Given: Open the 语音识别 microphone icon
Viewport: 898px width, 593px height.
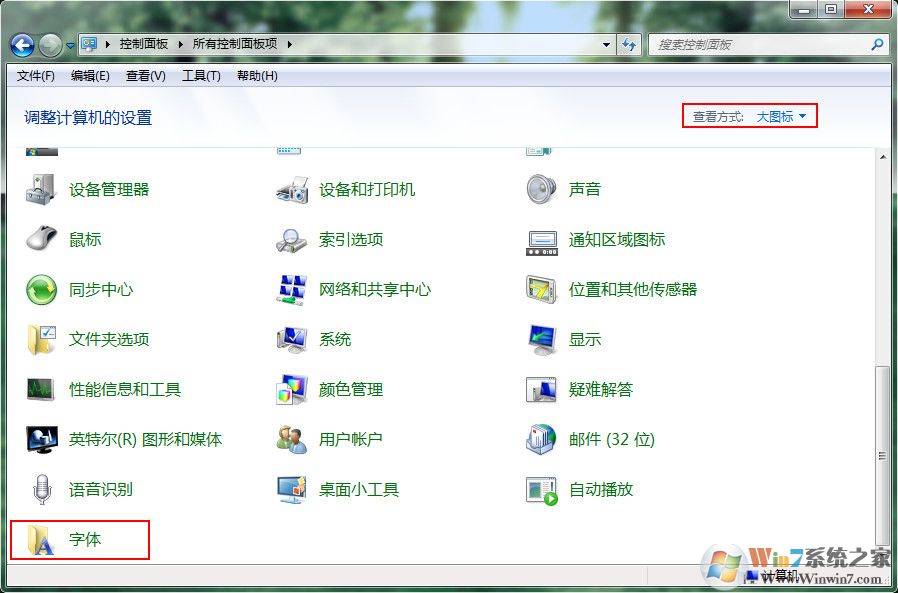Looking at the screenshot, I should (41, 489).
